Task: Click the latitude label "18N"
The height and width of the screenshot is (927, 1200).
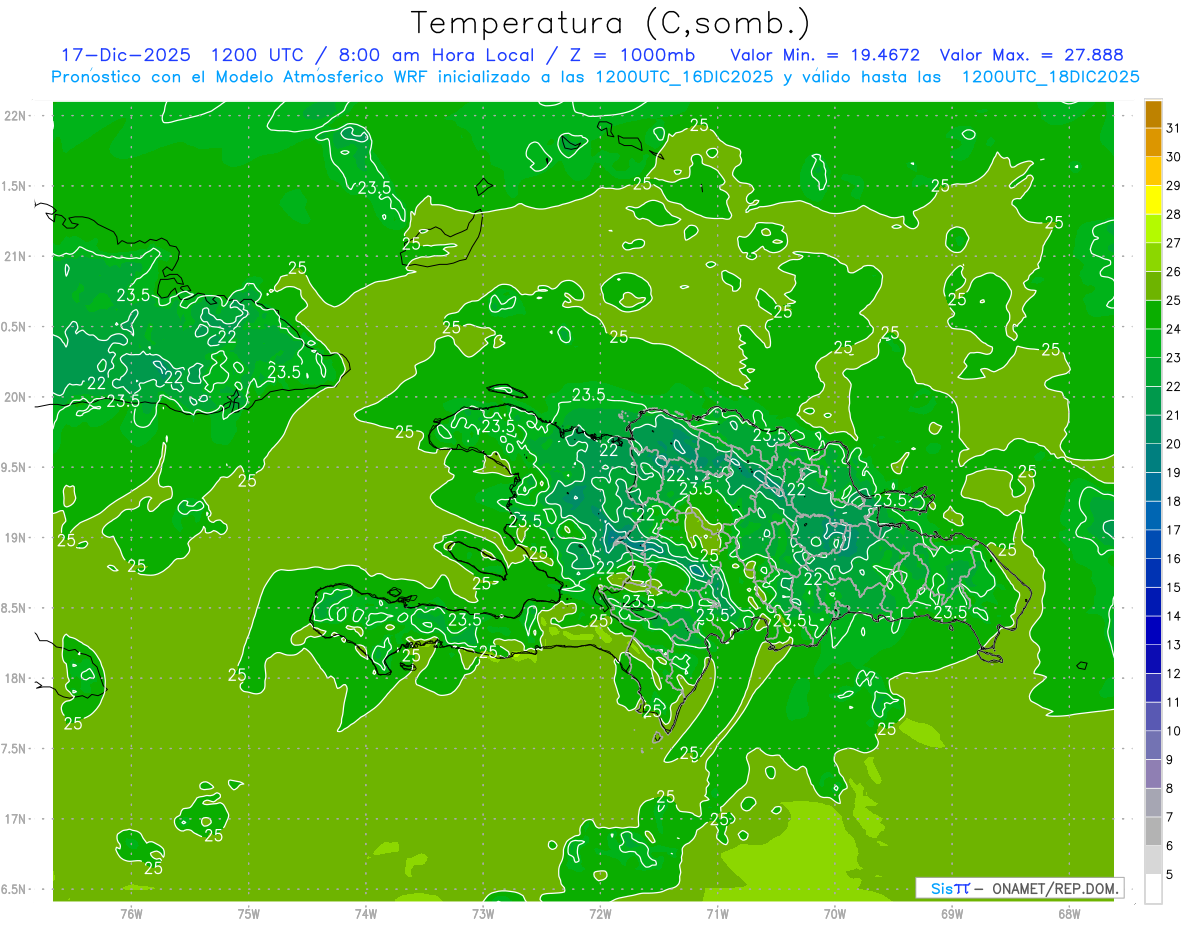Action: pyautogui.click(x=15, y=678)
